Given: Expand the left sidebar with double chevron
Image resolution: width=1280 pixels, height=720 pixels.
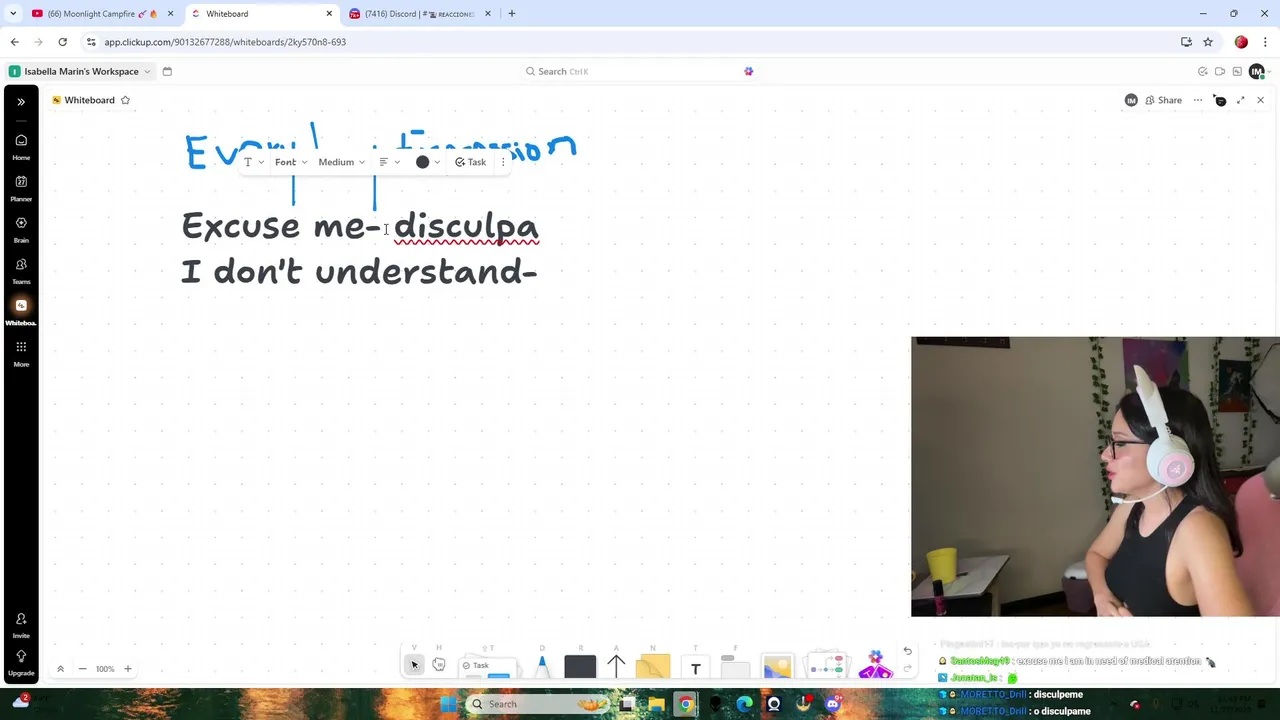Looking at the screenshot, I should [x=21, y=101].
